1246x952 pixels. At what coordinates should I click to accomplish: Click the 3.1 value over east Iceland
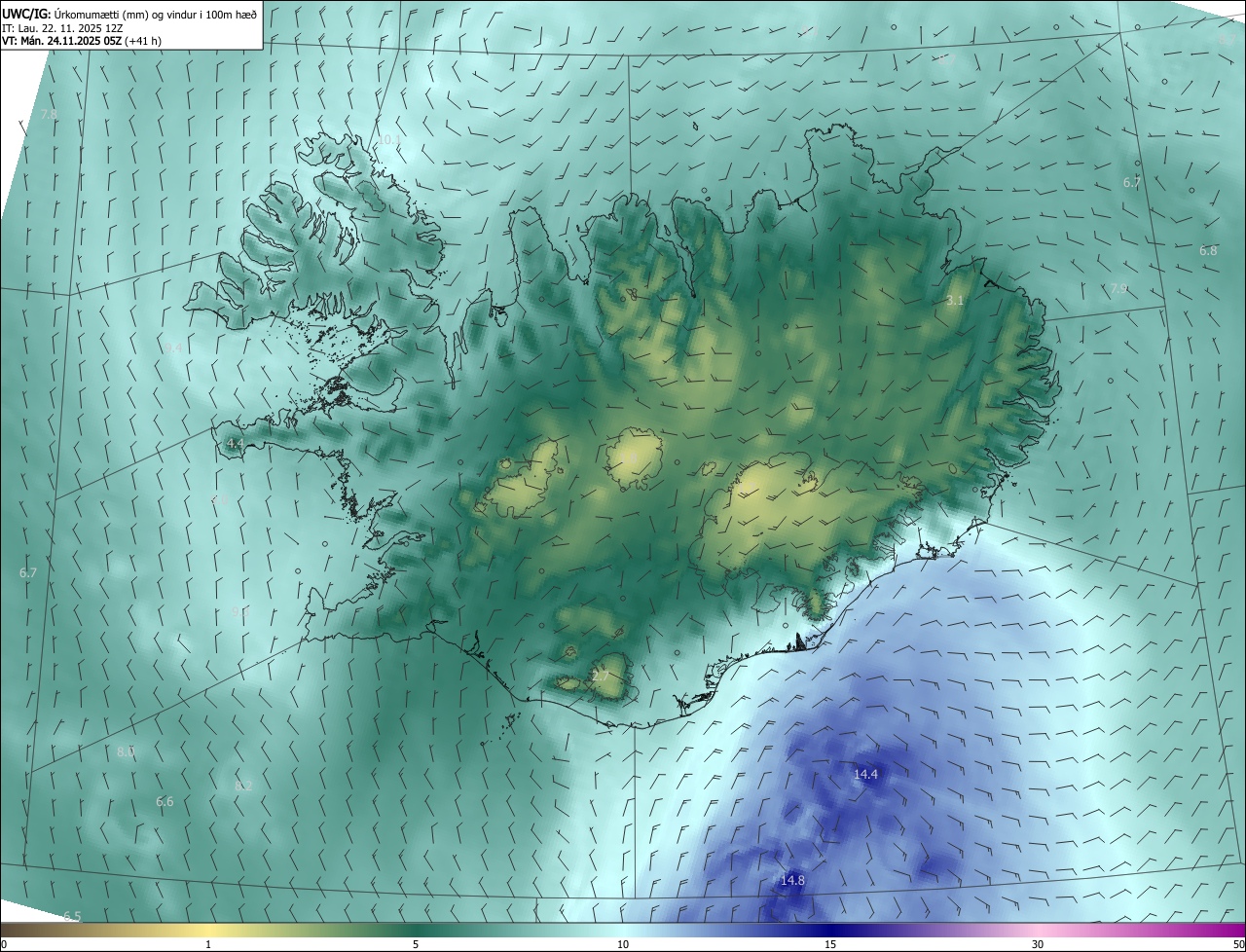pos(954,301)
